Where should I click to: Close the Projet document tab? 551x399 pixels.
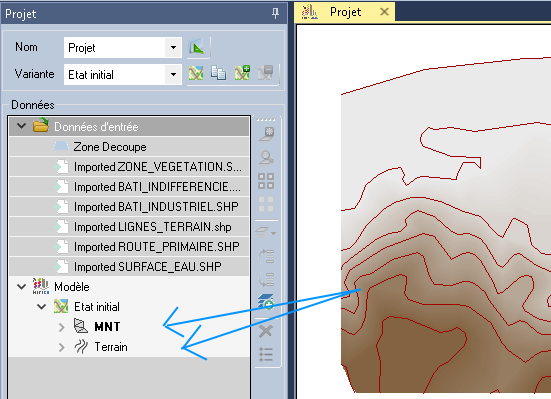click(x=384, y=12)
